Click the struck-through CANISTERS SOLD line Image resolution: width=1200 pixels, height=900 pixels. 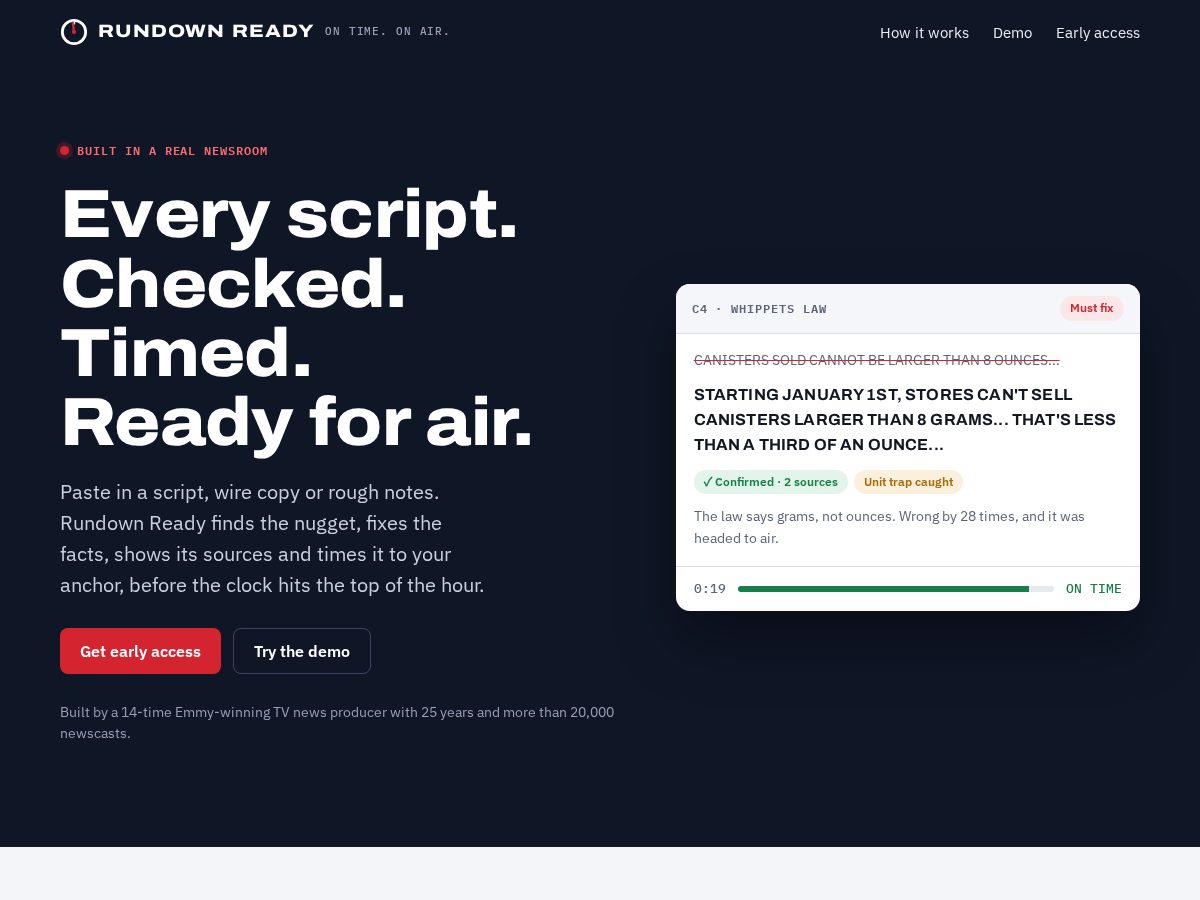[877, 360]
